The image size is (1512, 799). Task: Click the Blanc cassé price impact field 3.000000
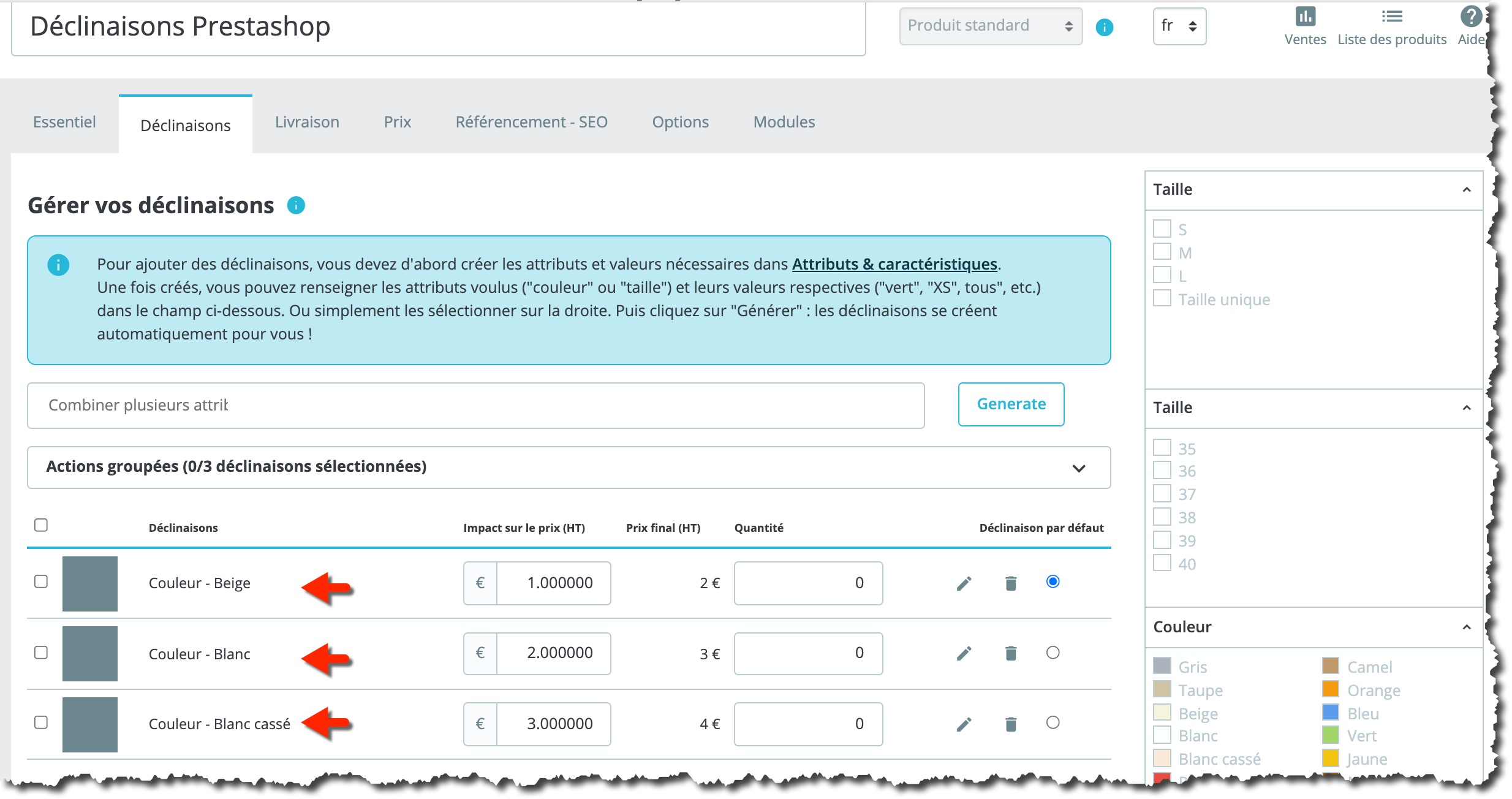coord(553,724)
